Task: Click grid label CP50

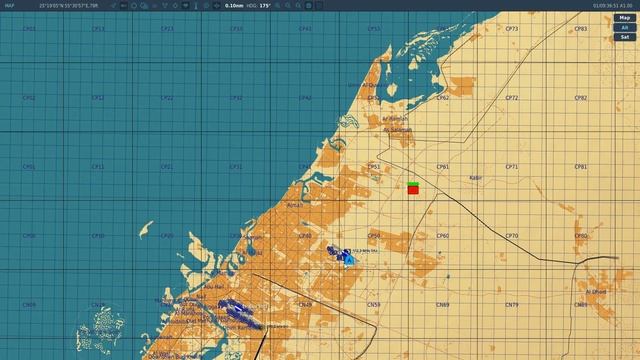Action: coord(373,236)
